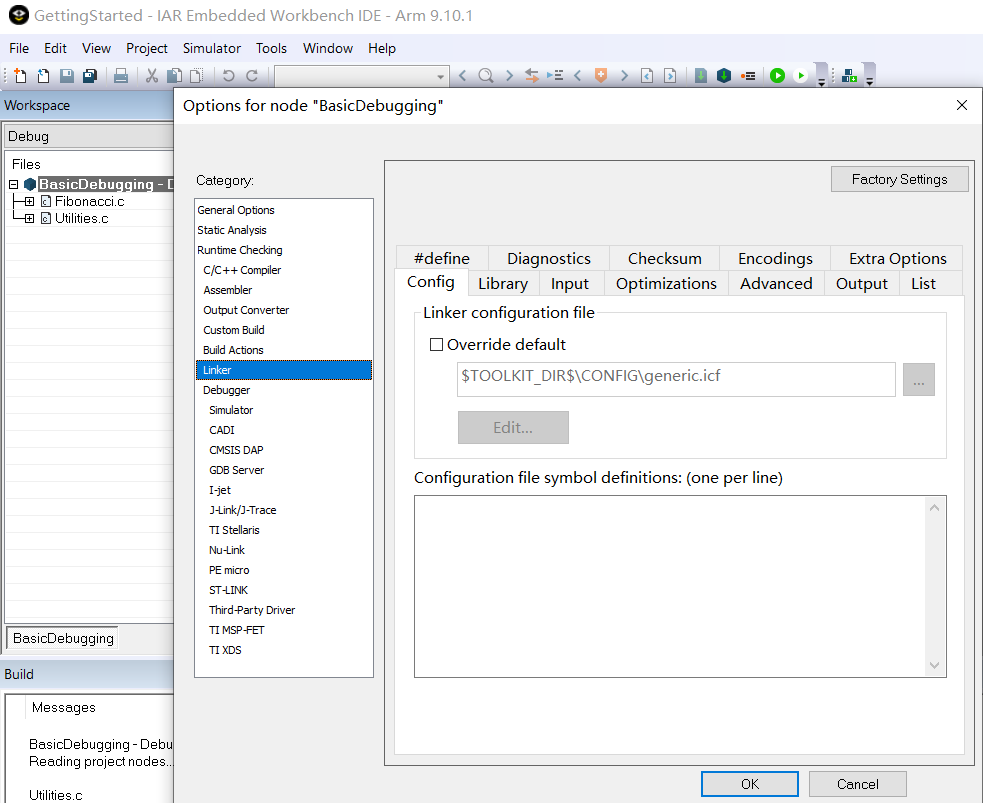
Task: Click the browse ... button for linker file
Action: coord(918,379)
